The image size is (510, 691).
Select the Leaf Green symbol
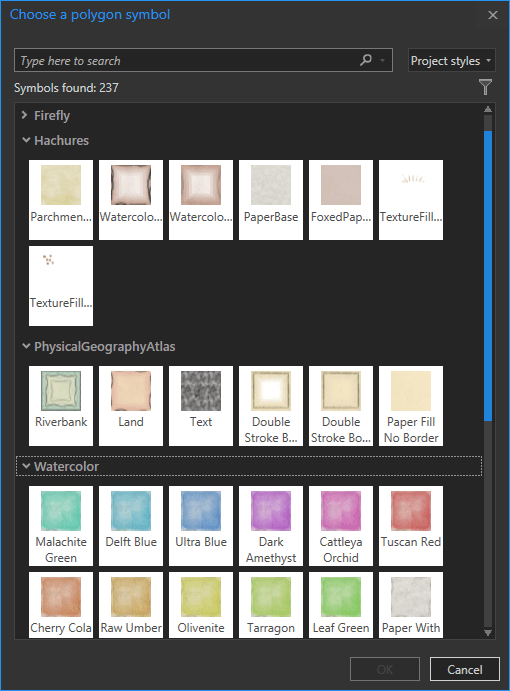341,605
